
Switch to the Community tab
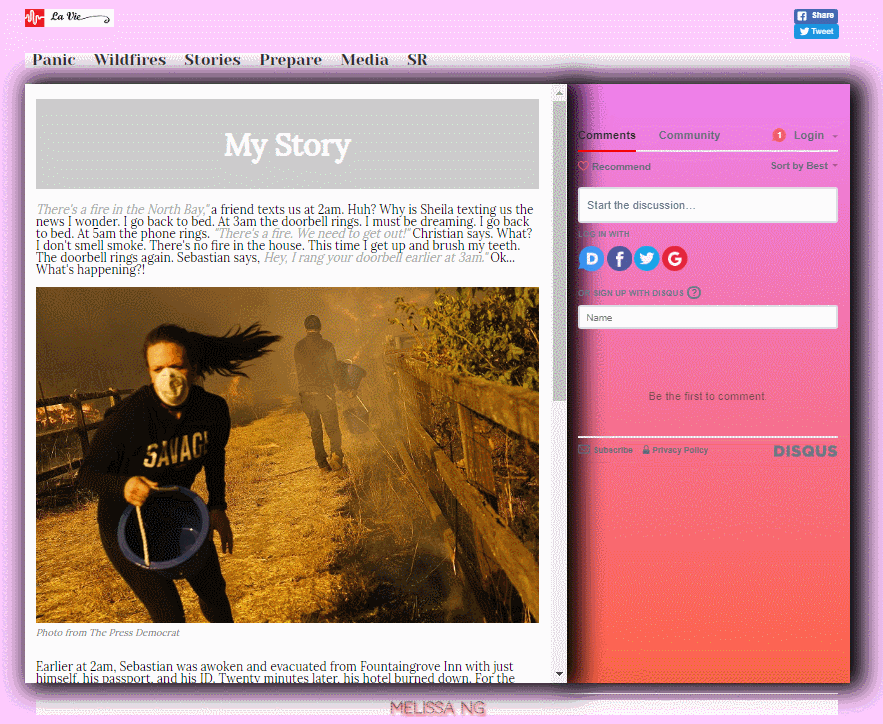[689, 136]
